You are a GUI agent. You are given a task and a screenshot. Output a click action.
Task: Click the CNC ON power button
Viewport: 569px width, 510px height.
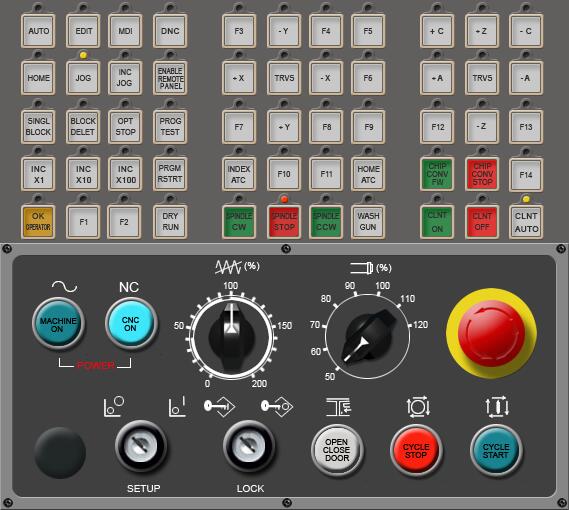point(131,324)
